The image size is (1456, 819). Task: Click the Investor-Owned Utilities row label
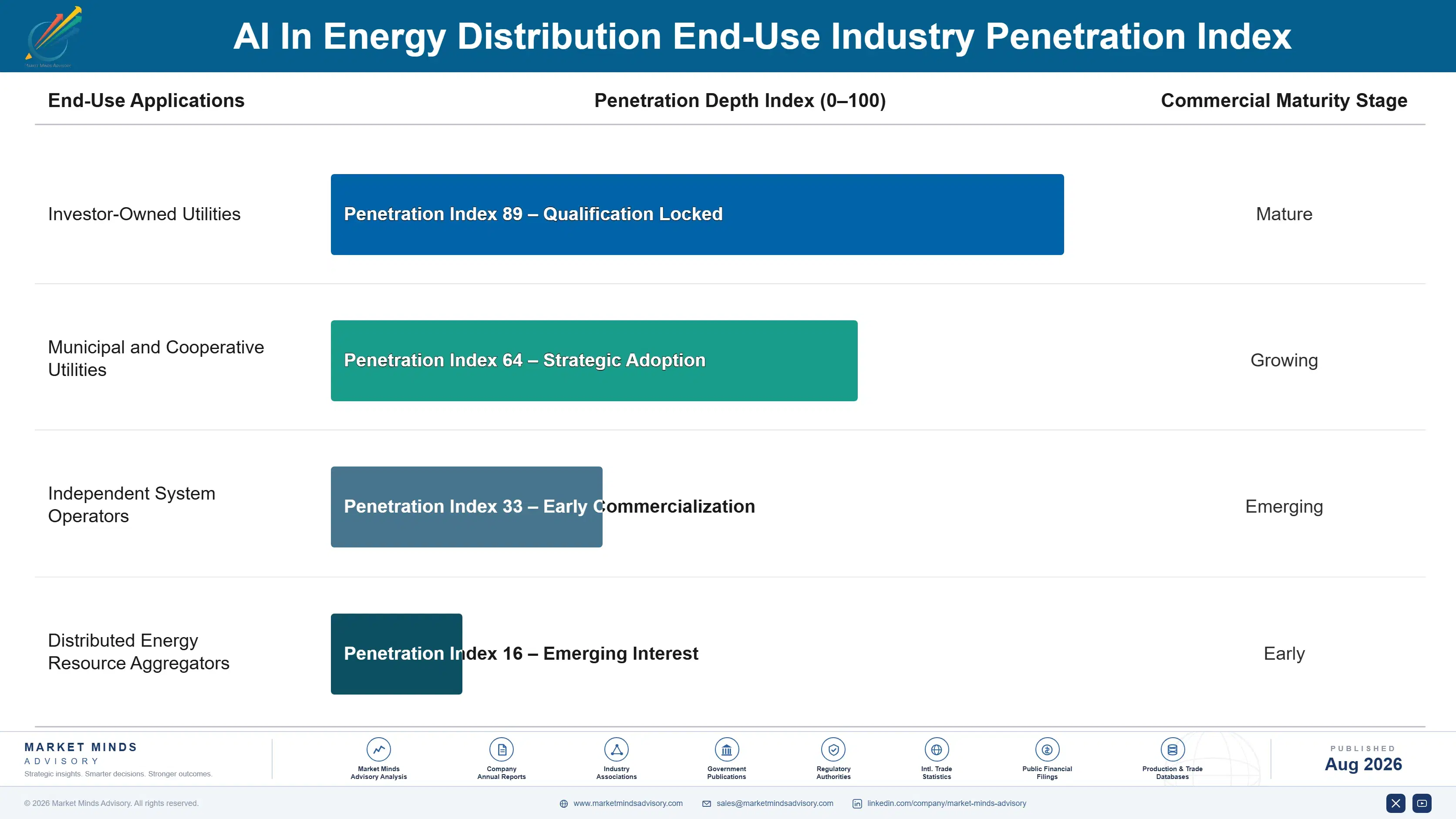[x=144, y=214]
